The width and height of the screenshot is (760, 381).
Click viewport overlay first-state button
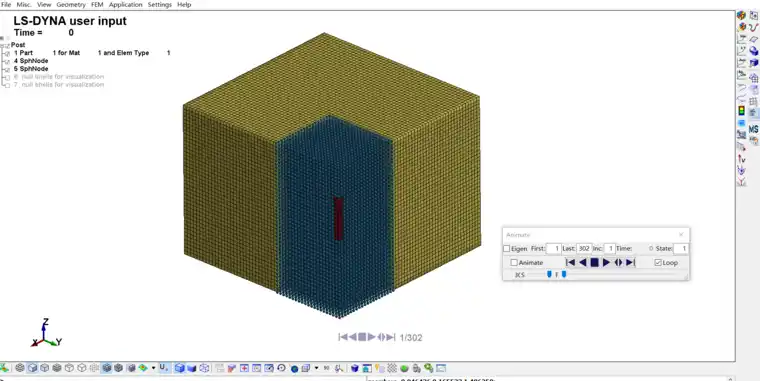coord(343,337)
